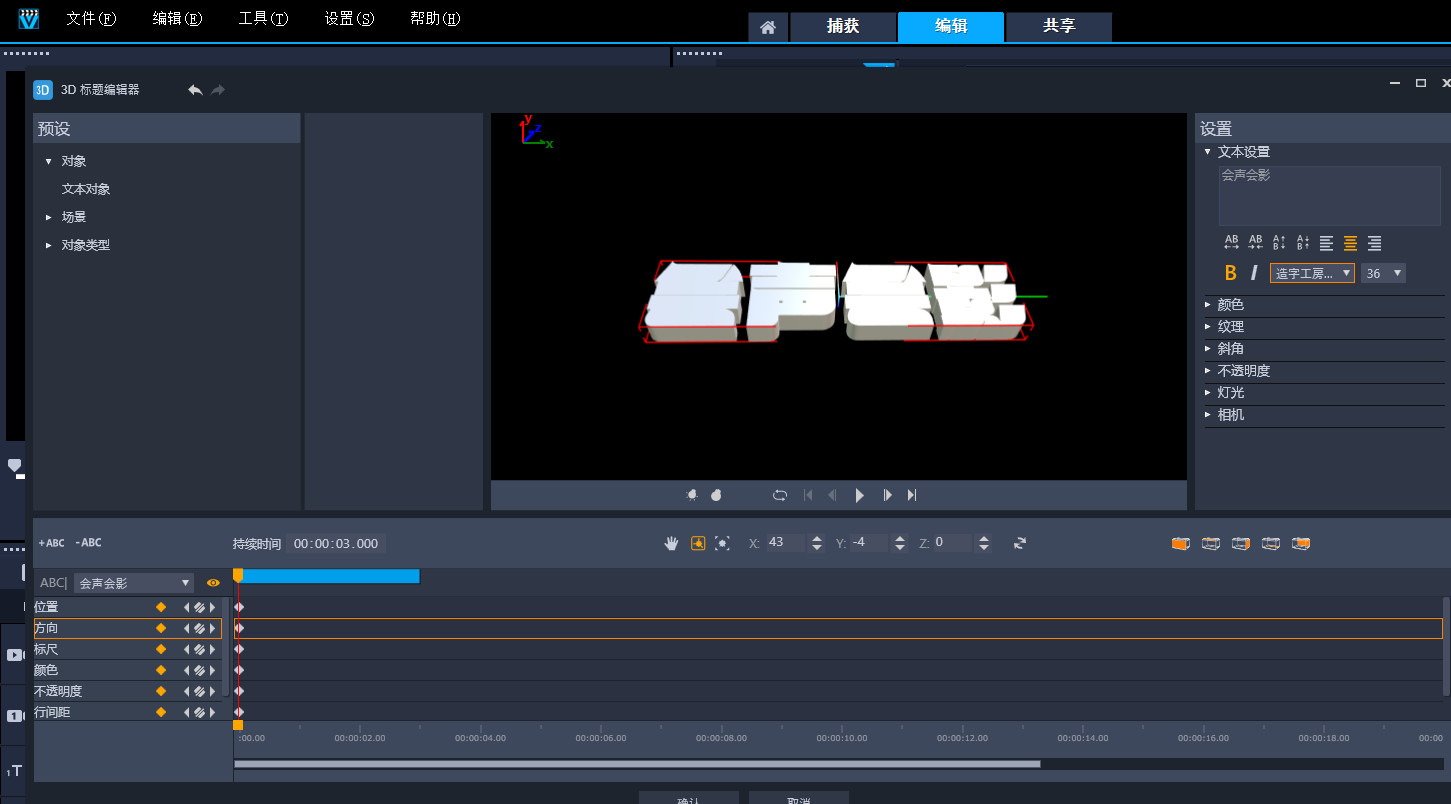Open the font size 36 dropdown

1383,273
